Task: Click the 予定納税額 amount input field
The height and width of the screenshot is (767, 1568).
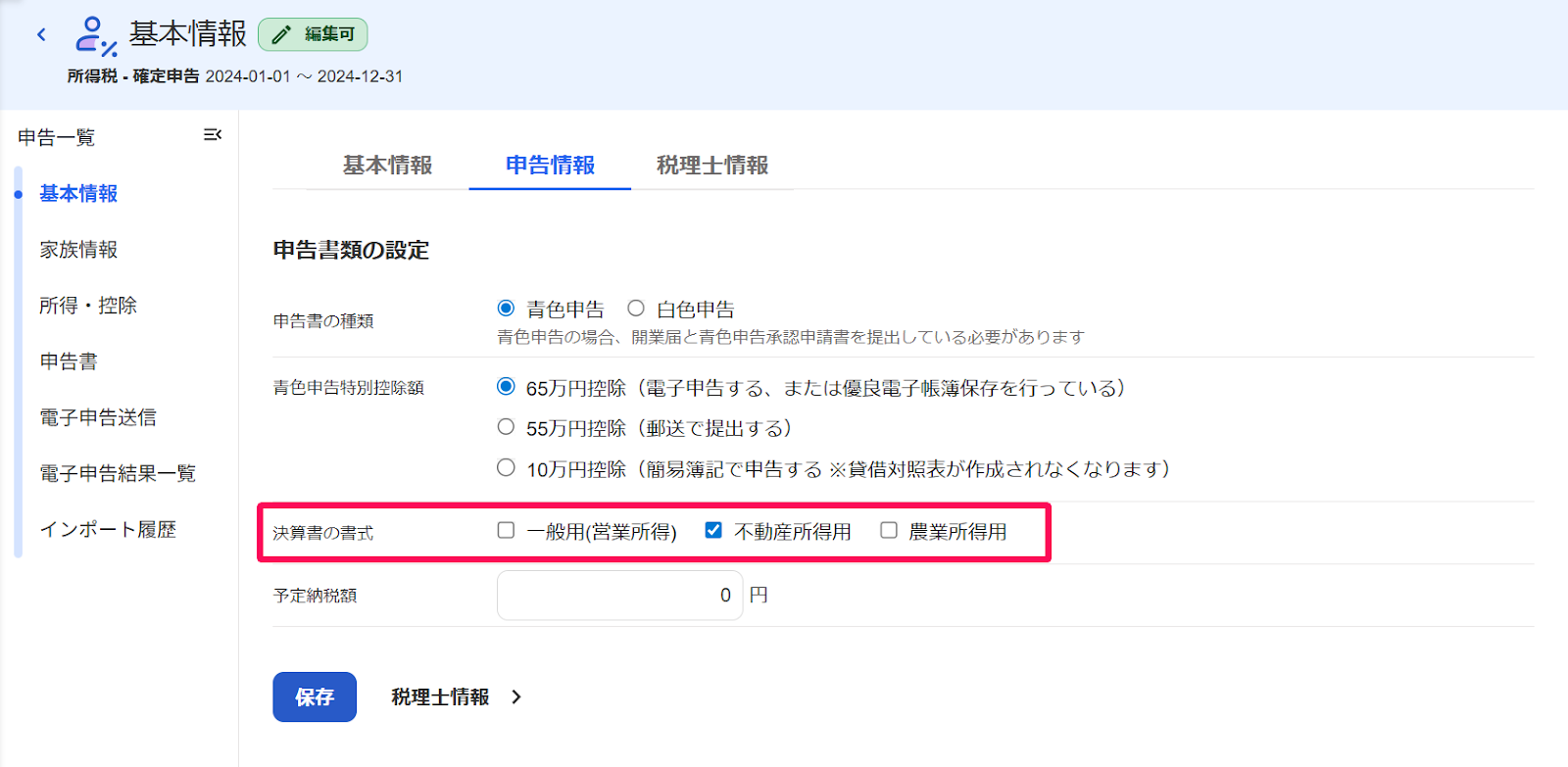Action: click(619, 595)
